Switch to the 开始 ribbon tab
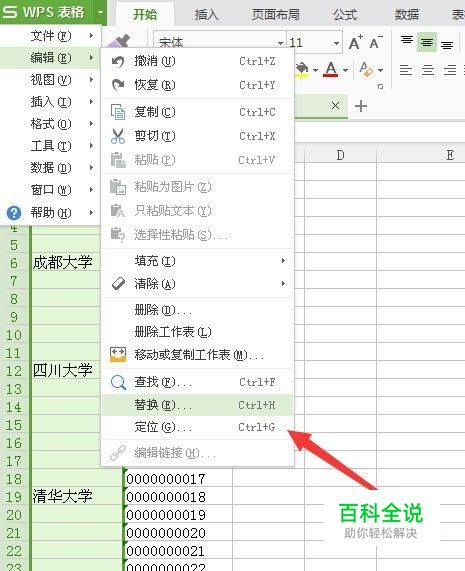Viewport: 465px width, 571px height. (145, 15)
